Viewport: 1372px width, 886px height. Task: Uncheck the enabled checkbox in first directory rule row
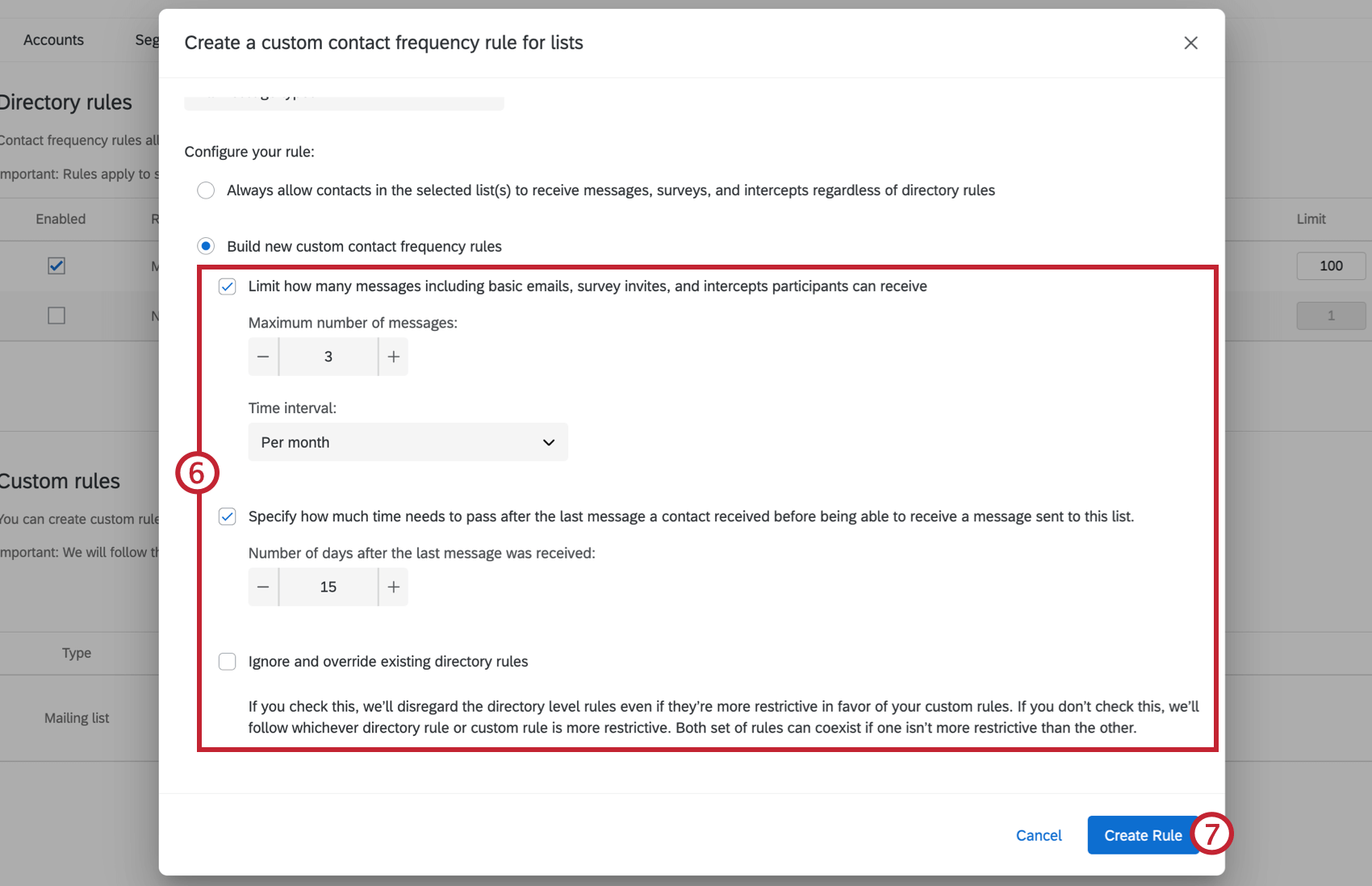56,265
